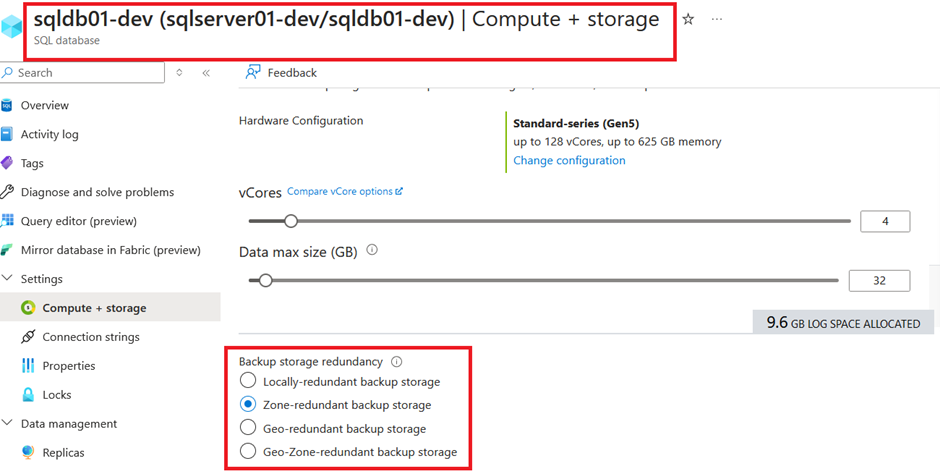Click the favorite star icon beside title

[x=688, y=20]
